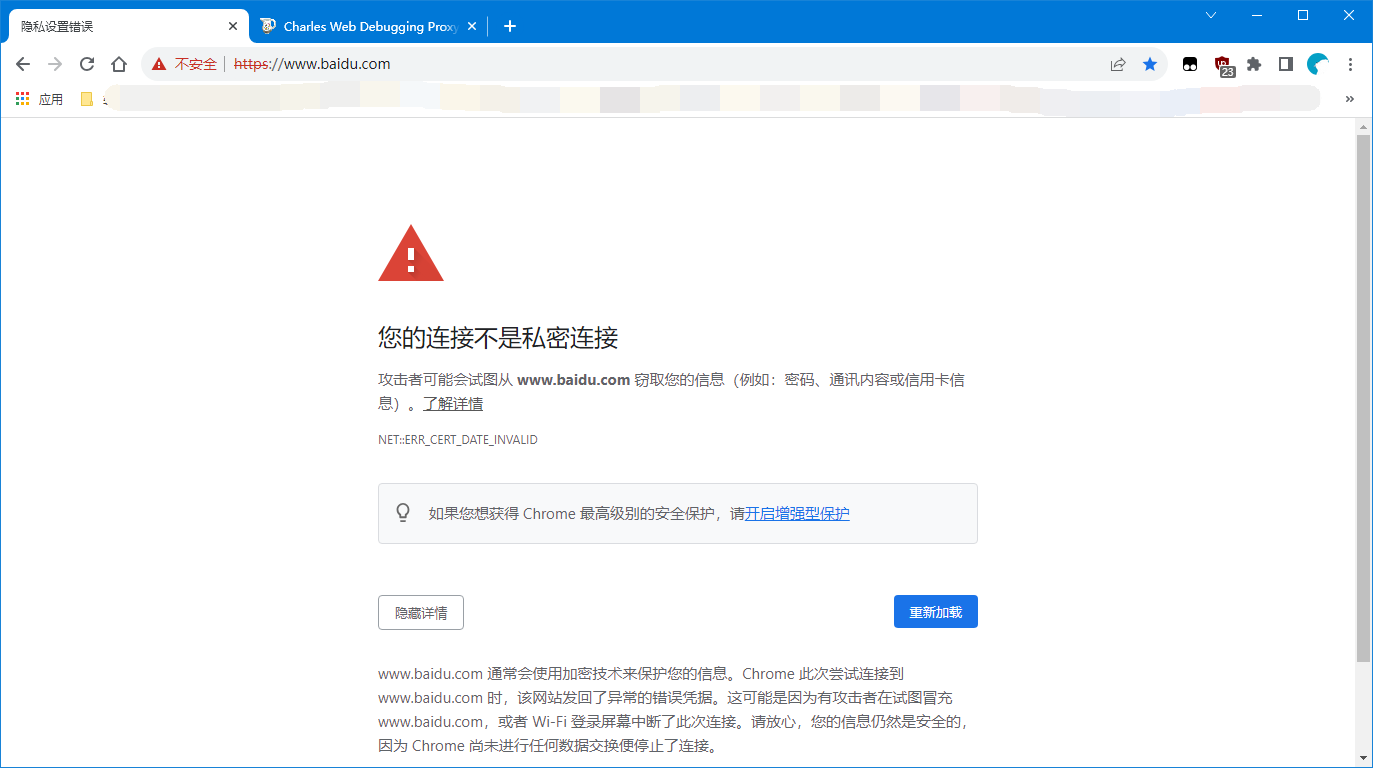Click the blue bookmark star

pos(1150,64)
